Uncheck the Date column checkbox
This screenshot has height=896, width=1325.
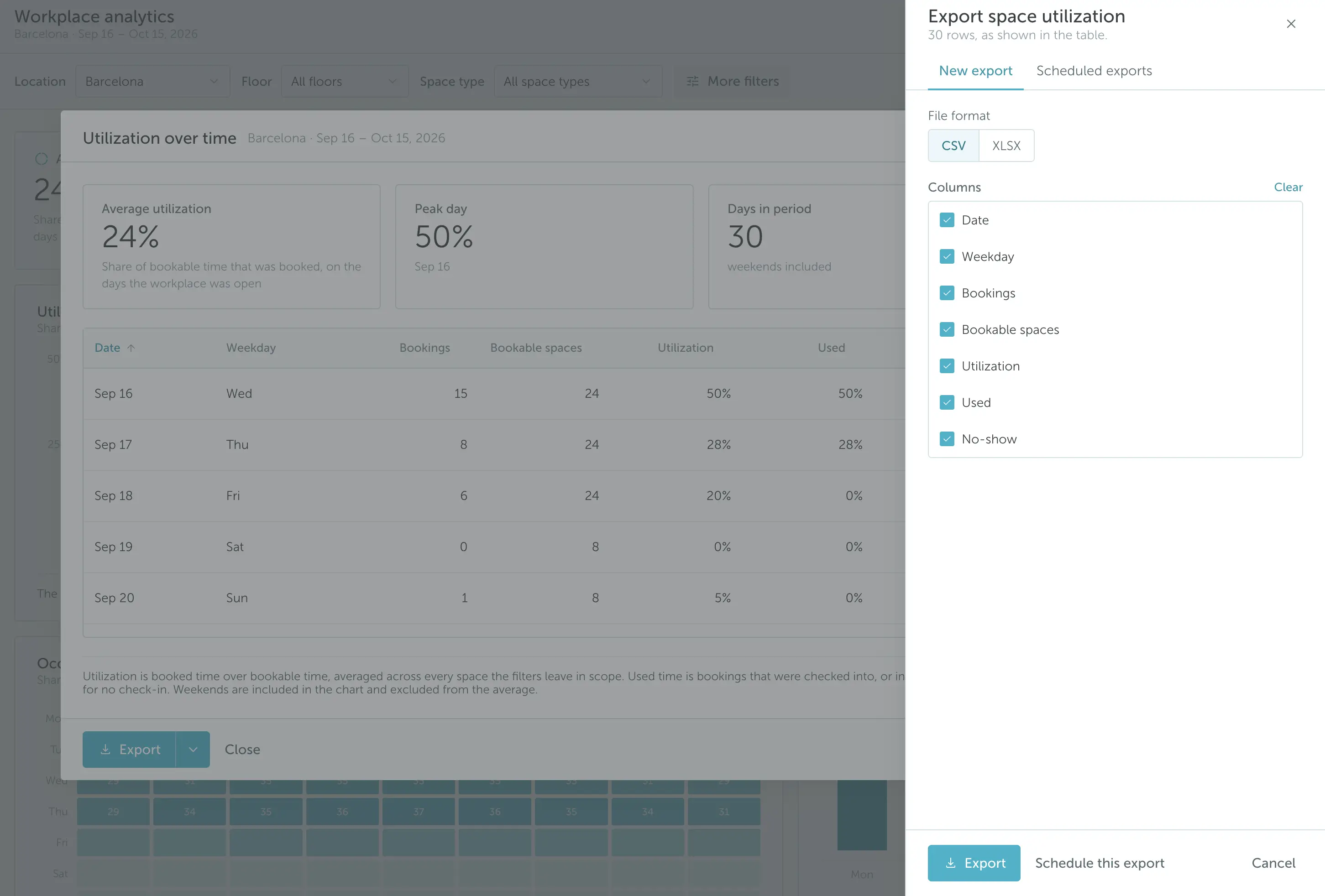pyautogui.click(x=947, y=220)
